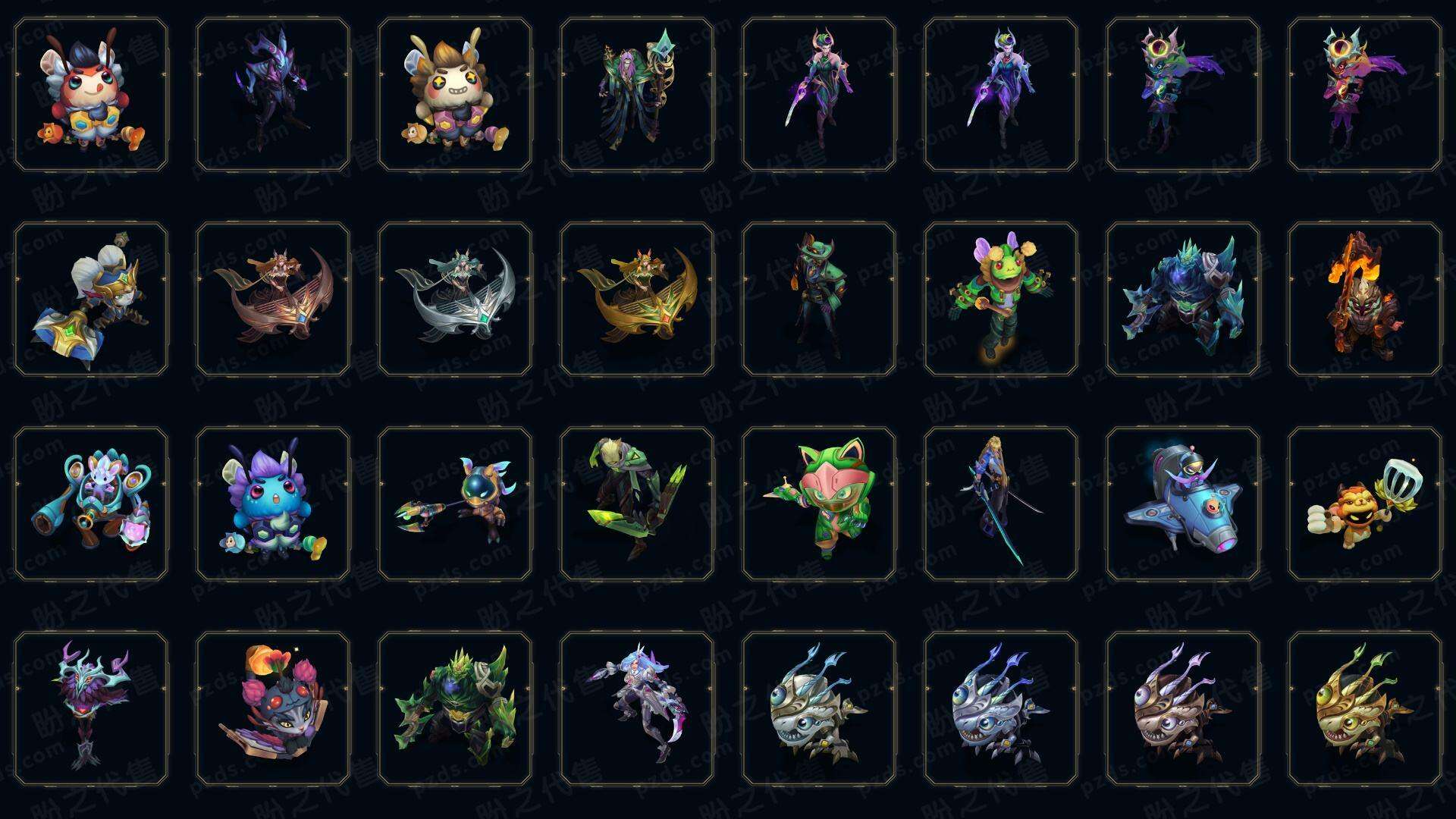Pick the blue crystal rock golem
The width and height of the screenshot is (1456, 819).
1183,299
